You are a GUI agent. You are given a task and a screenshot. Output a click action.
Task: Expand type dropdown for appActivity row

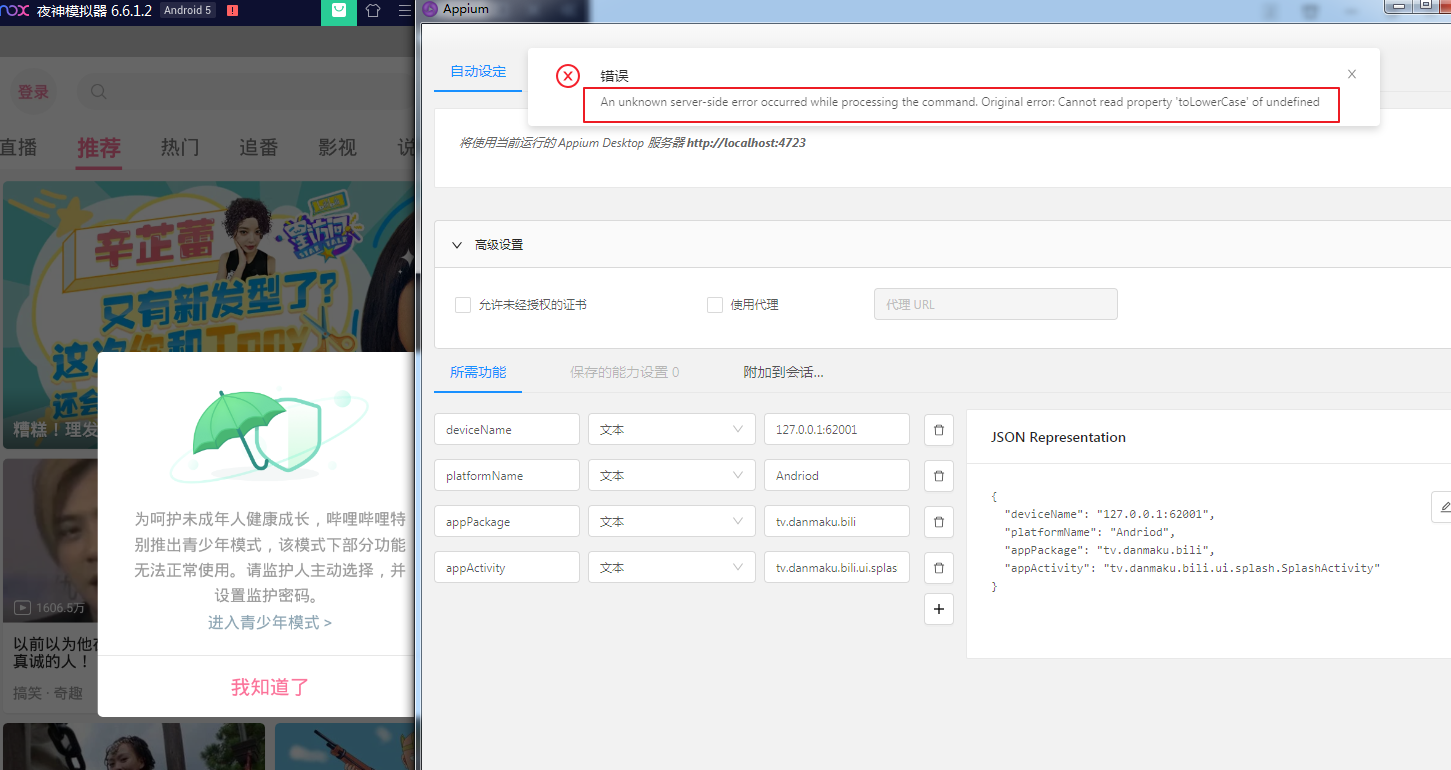tap(670, 568)
